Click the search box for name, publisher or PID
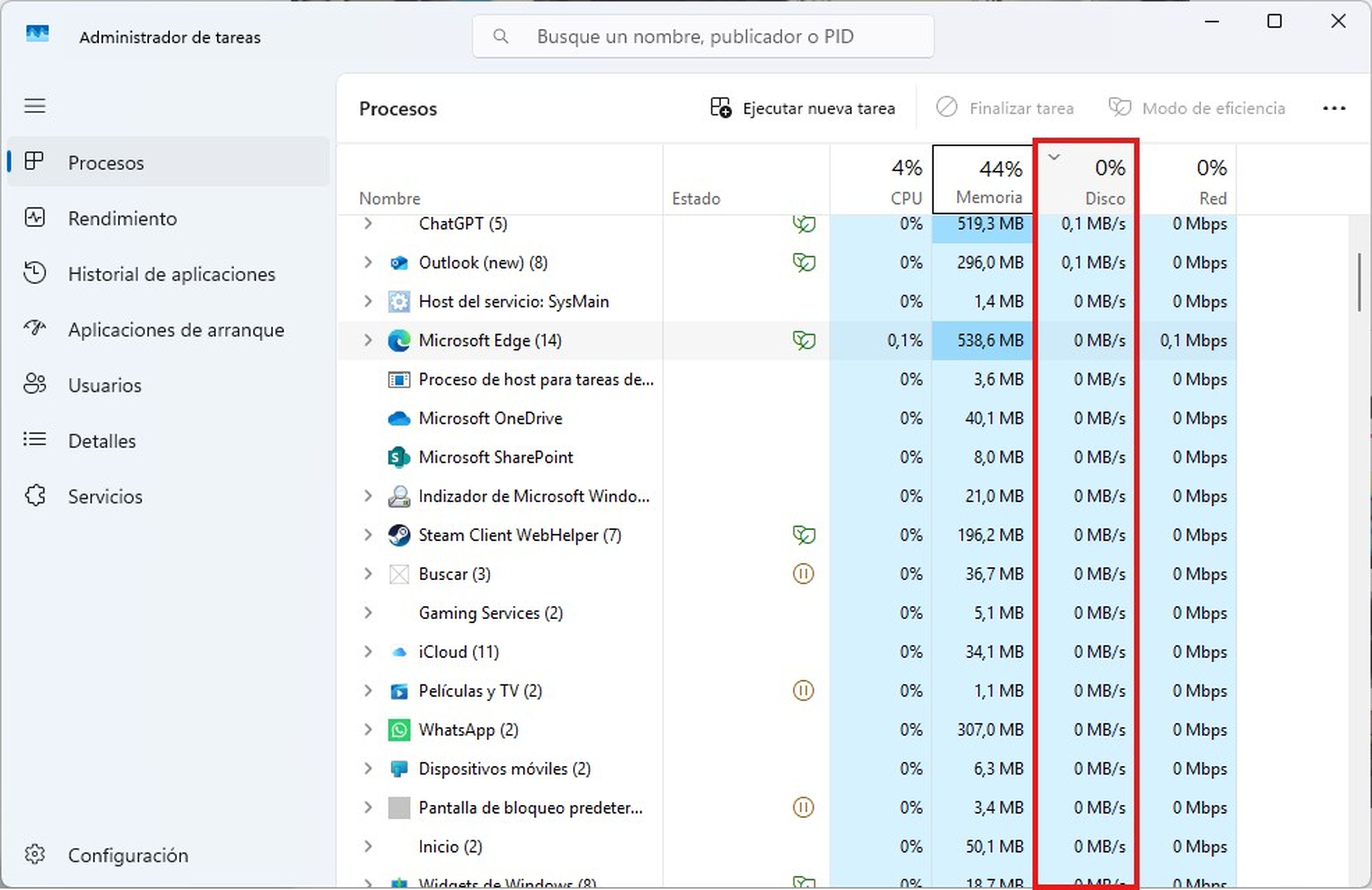 [703, 36]
